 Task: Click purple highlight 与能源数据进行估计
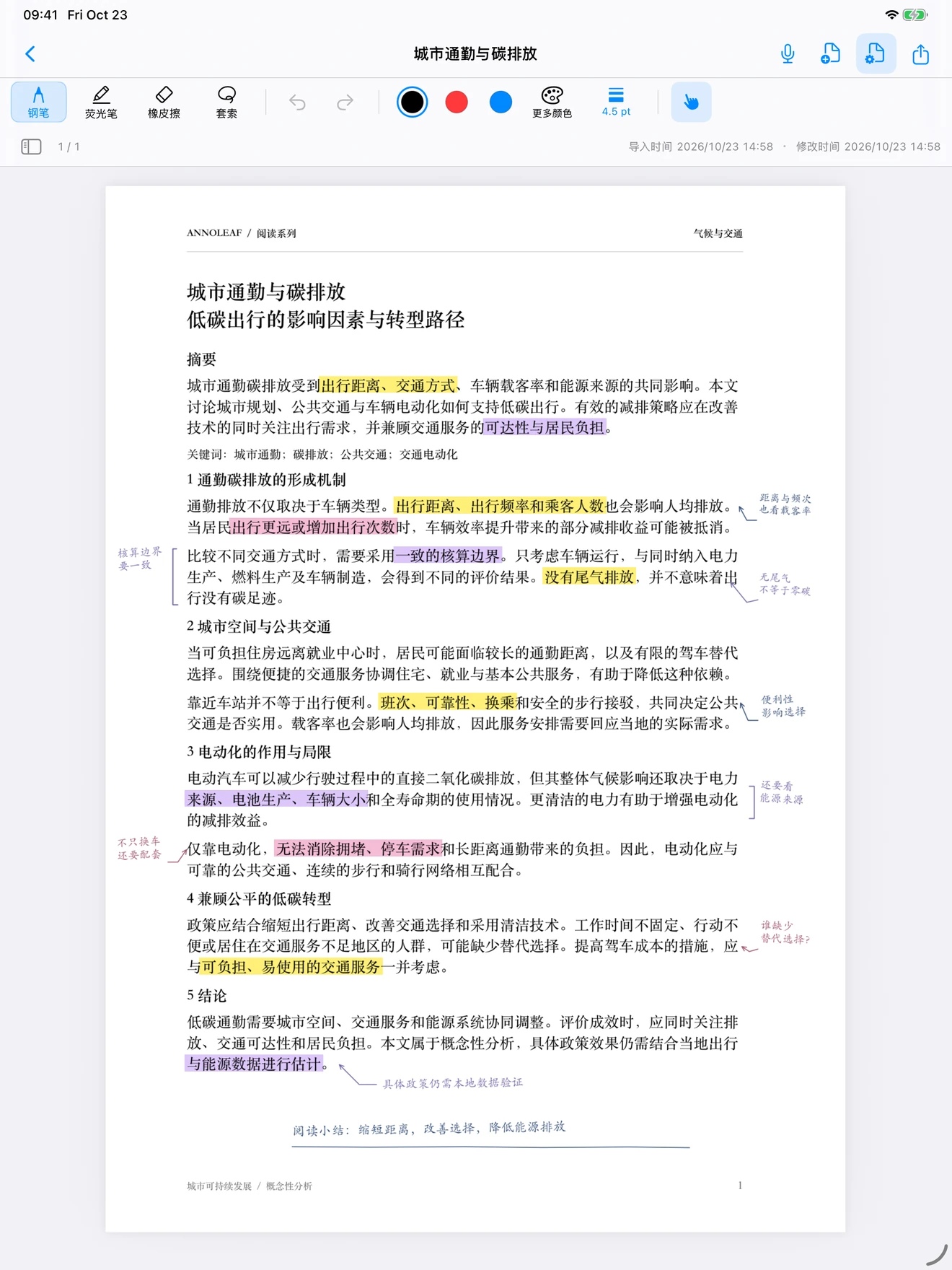[254, 1064]
